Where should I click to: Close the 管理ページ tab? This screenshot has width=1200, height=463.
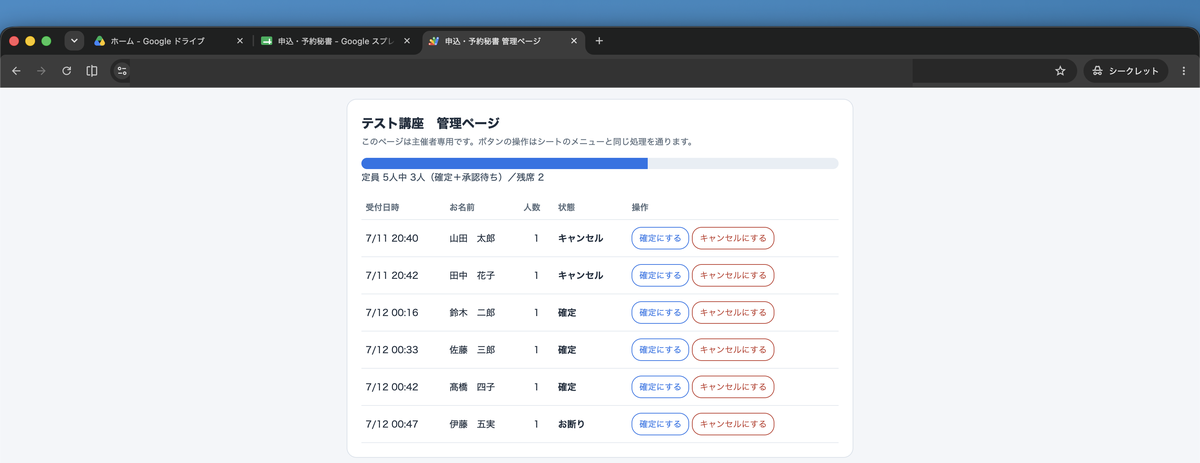pyautogui.click(x=573, y=41)
